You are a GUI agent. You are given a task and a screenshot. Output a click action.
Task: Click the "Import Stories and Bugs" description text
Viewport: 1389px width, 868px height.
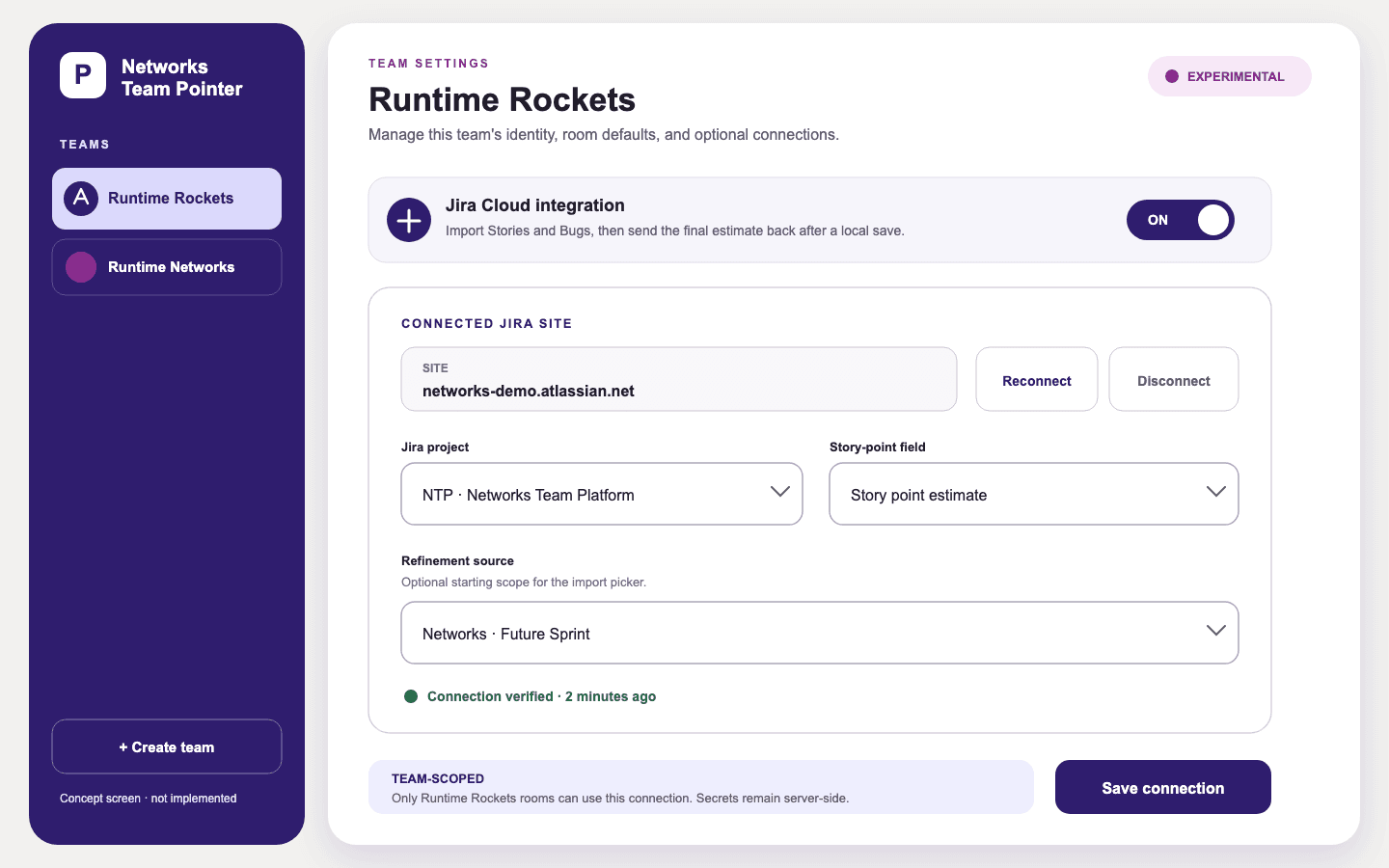pos(675,231)
